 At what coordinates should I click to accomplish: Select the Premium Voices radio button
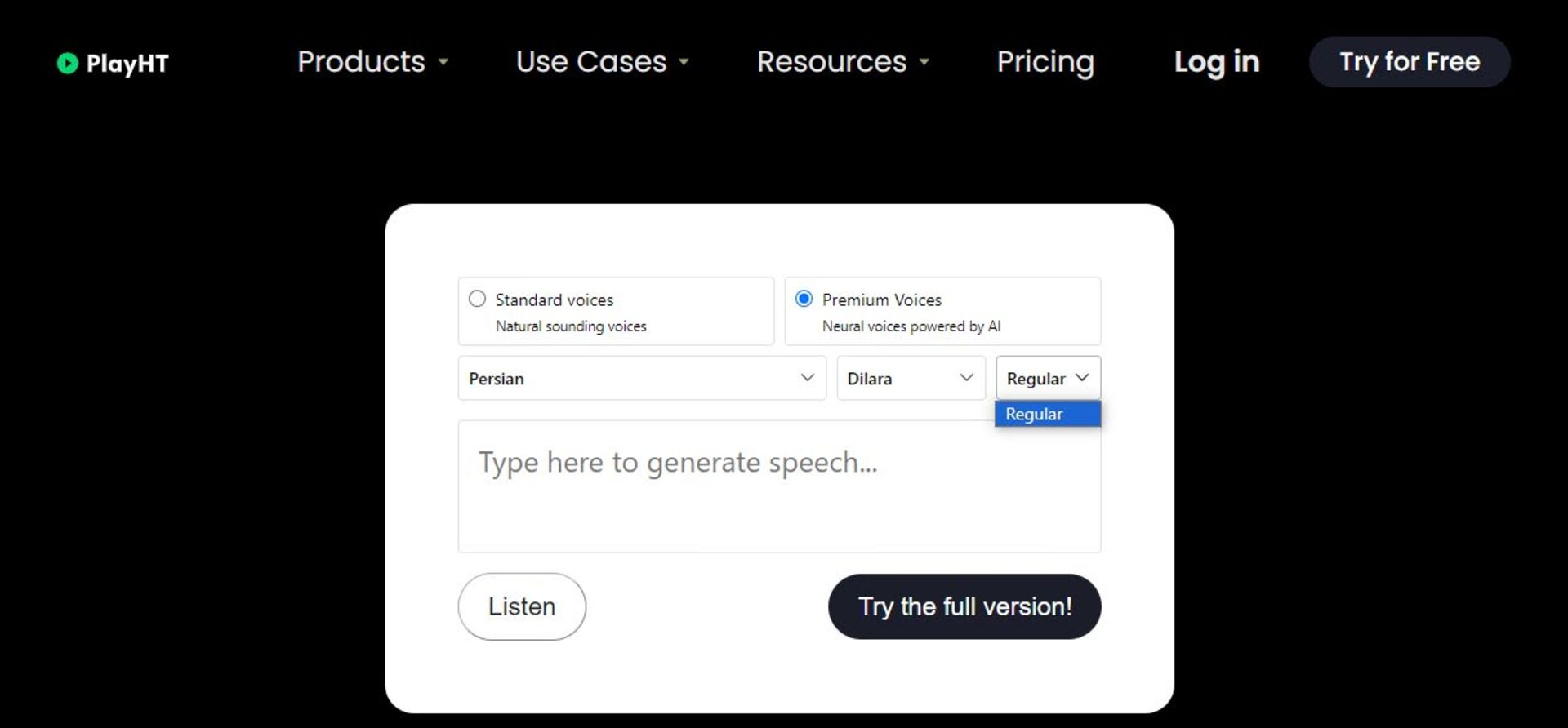[x=804, y=299]
